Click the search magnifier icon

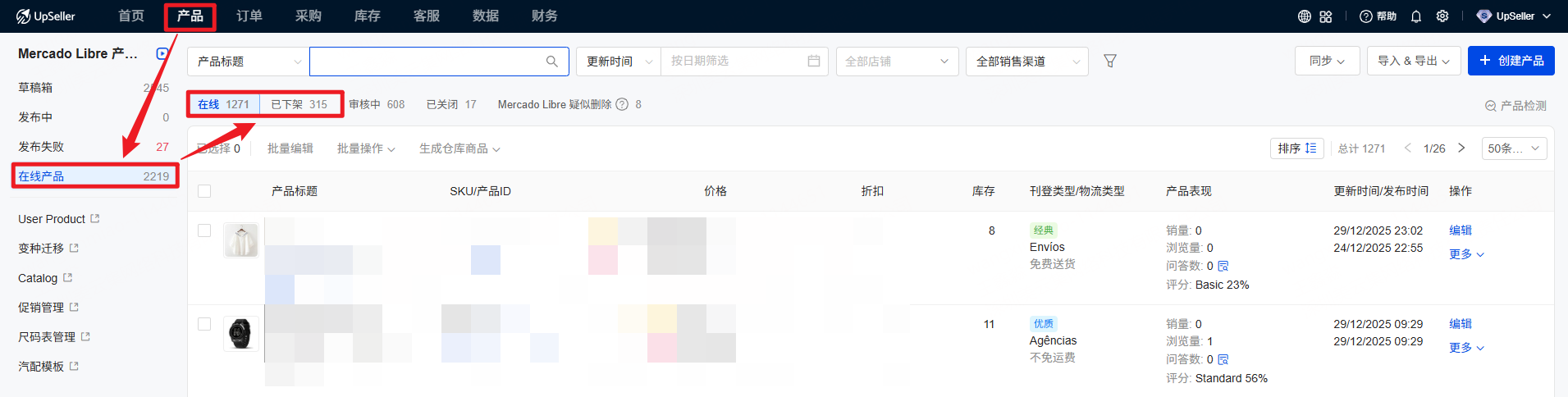551,62
